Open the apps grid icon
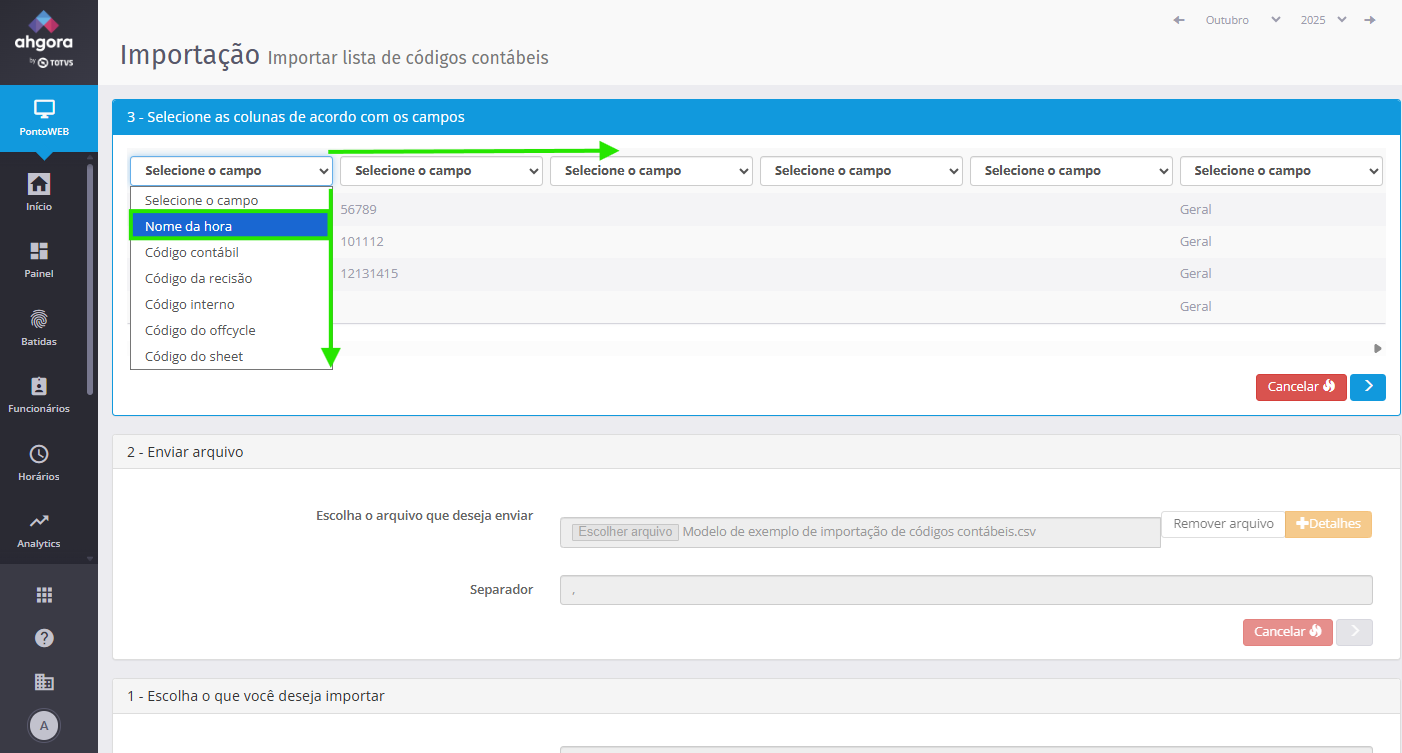The image size is (1402, 753). pos(44,595)
